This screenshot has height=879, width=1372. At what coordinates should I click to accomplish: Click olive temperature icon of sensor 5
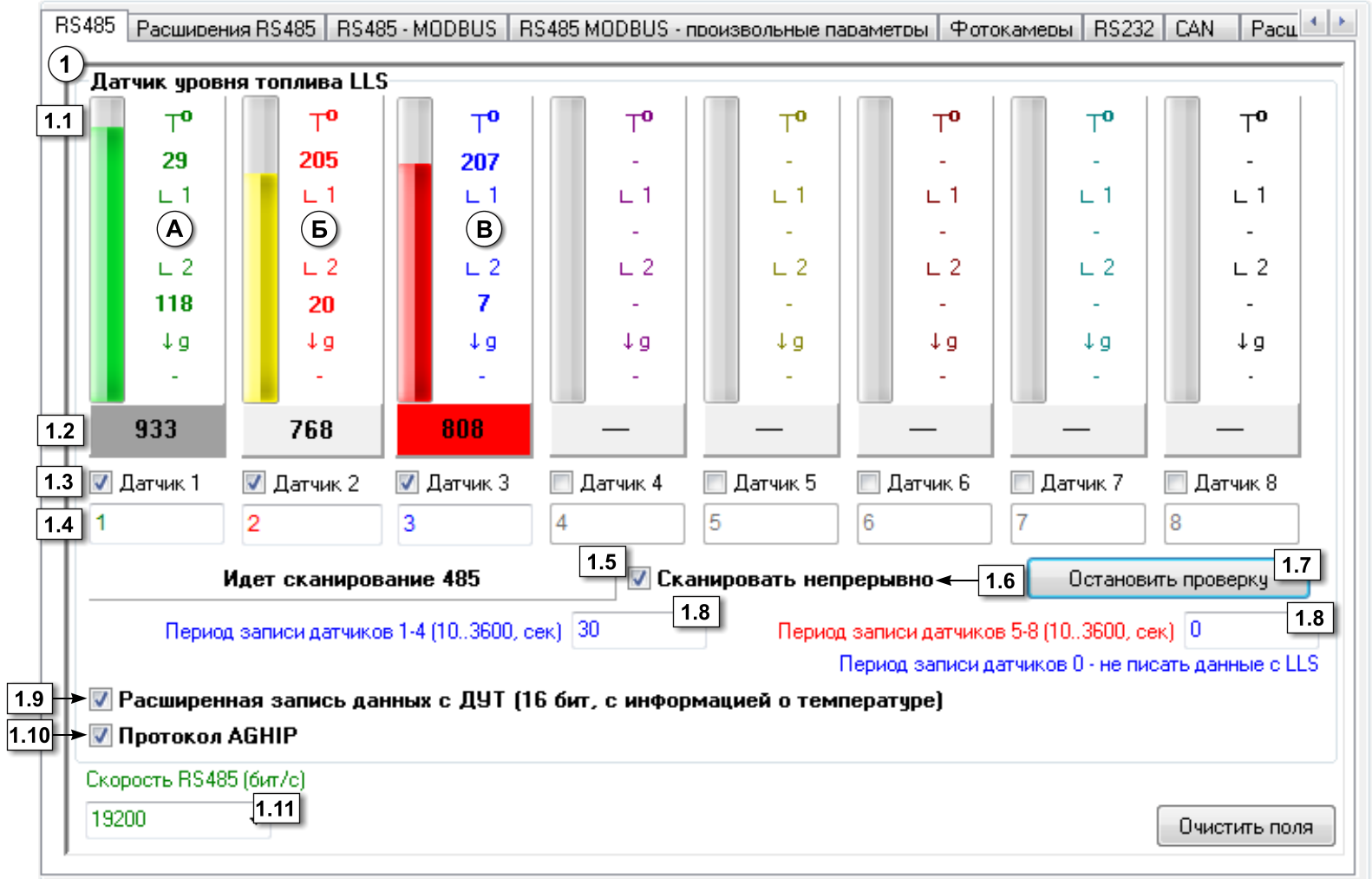(792, 121)
